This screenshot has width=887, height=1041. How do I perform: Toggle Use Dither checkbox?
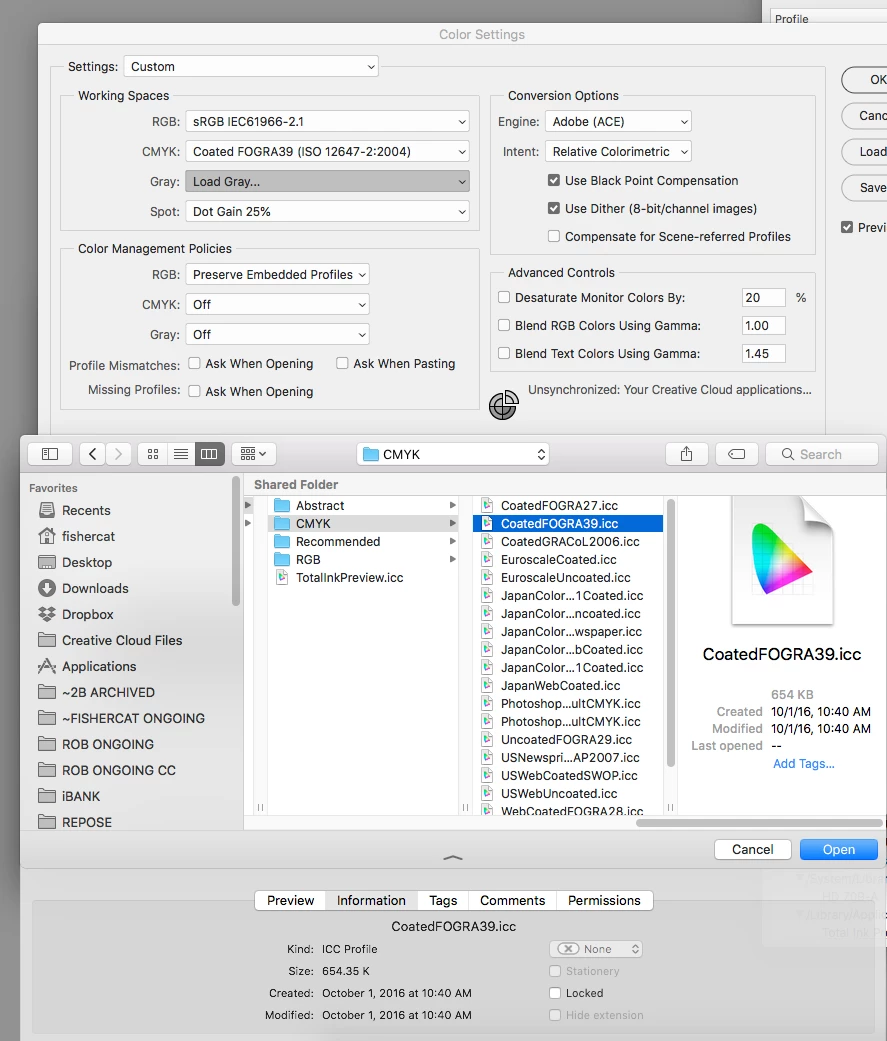coord(554,208)
